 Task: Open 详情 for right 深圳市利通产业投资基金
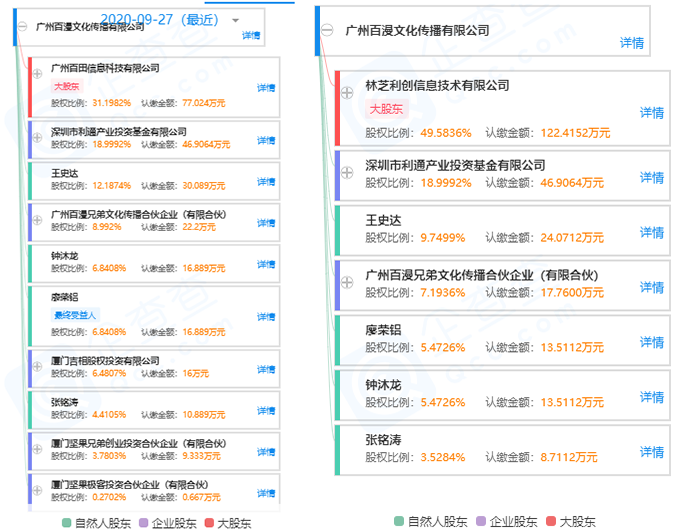tap(652, 177)
